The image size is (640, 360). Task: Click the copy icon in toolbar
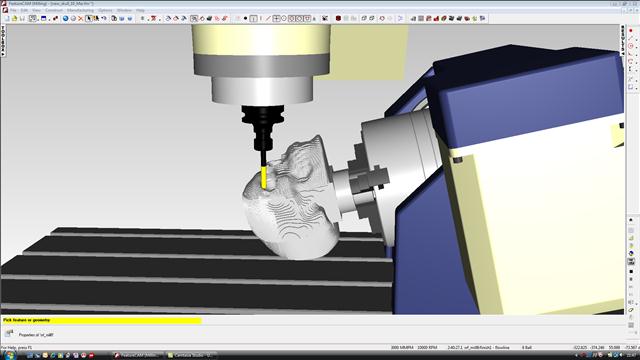tap(114, 18)
